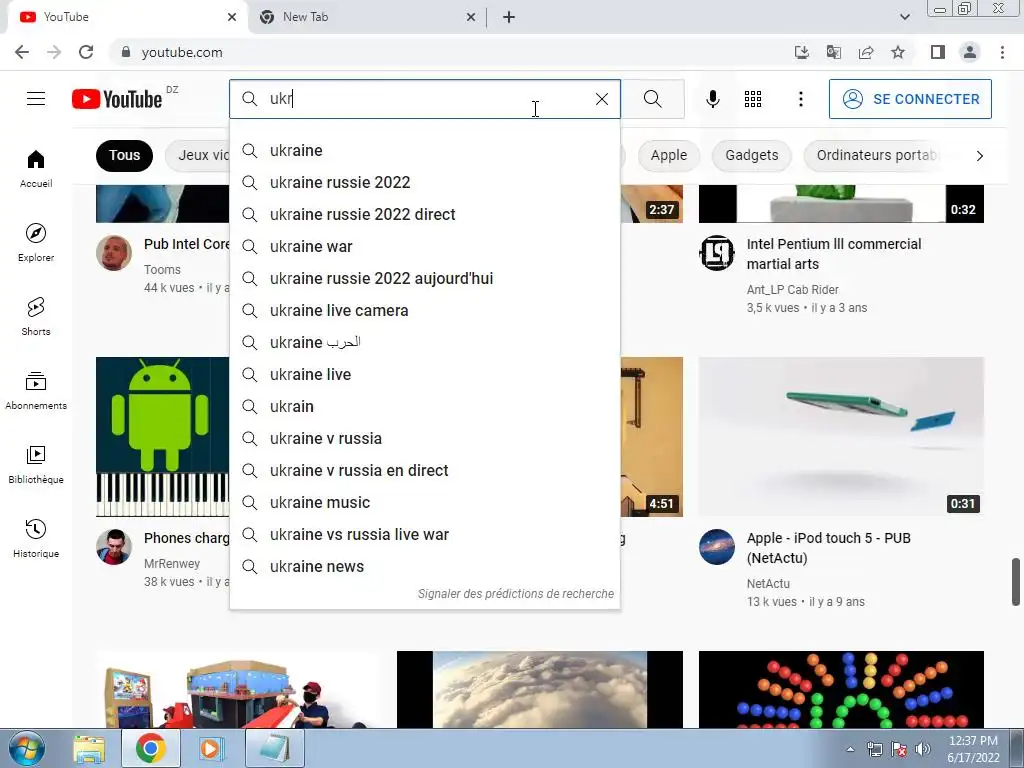The image size is (1024, 768).
Task: Show hidden system tray icons
Action: point(850,749)
